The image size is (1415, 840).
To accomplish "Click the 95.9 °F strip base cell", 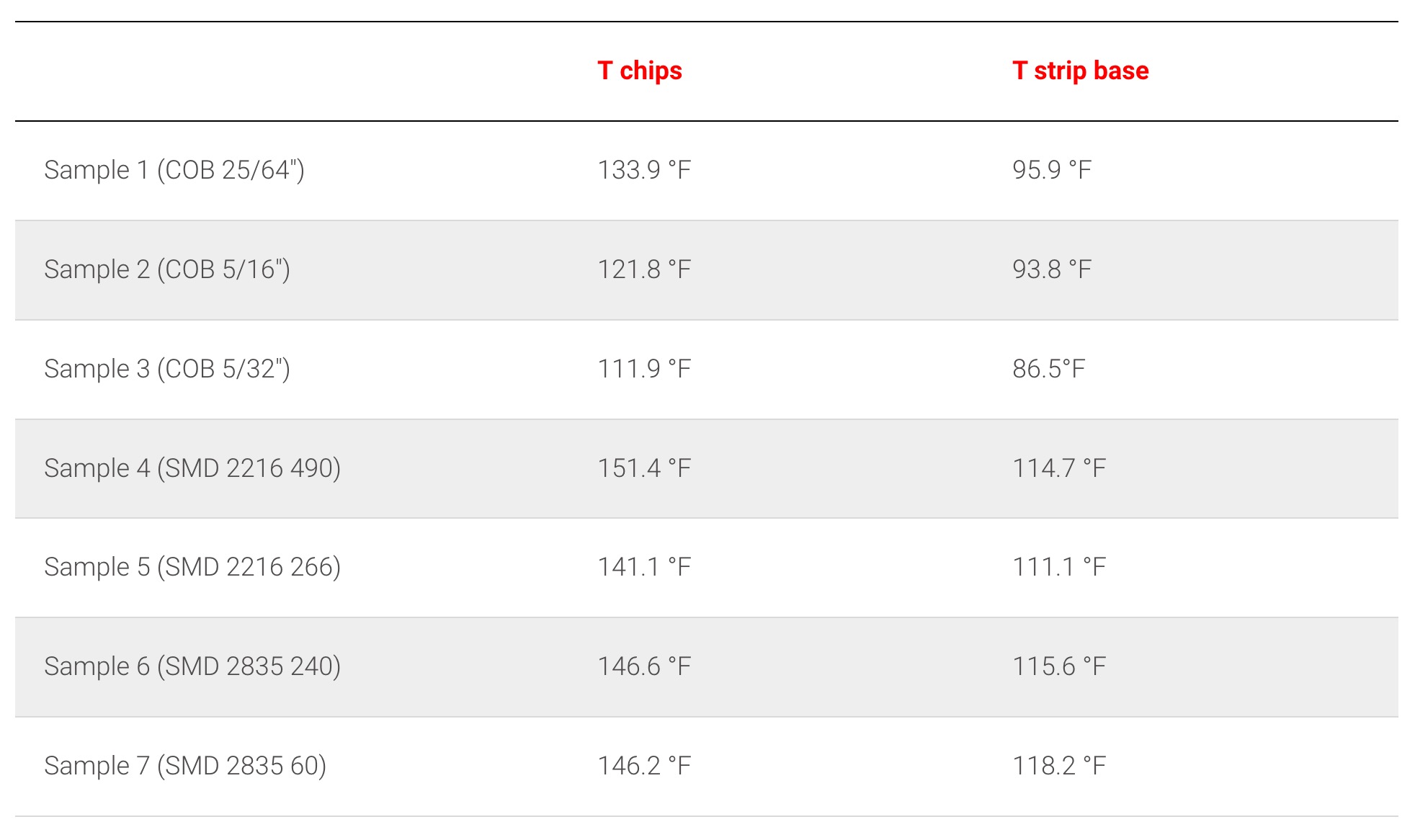I will point(1052,170).
